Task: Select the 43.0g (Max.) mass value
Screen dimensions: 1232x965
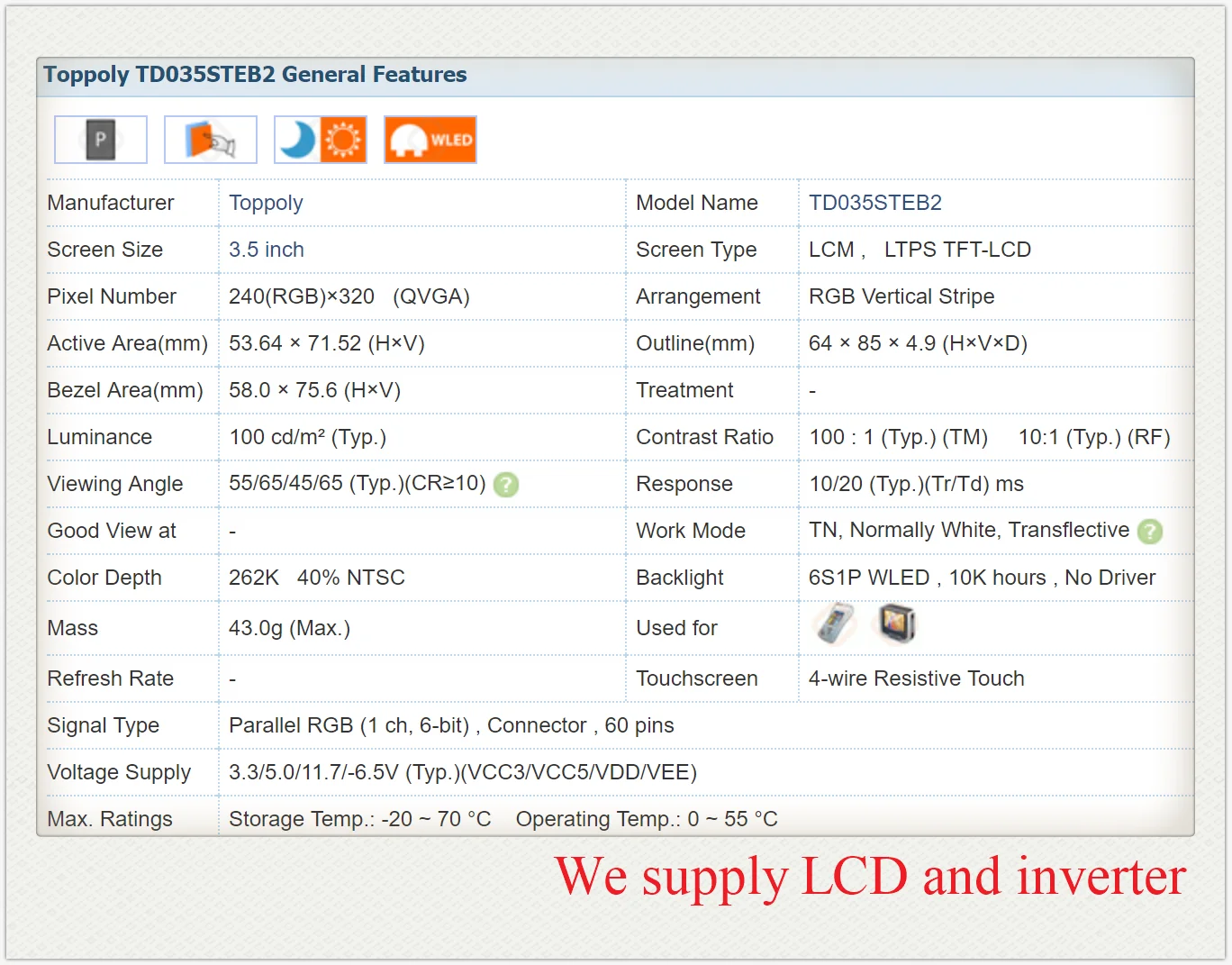Action: click(x=289, y=628)
